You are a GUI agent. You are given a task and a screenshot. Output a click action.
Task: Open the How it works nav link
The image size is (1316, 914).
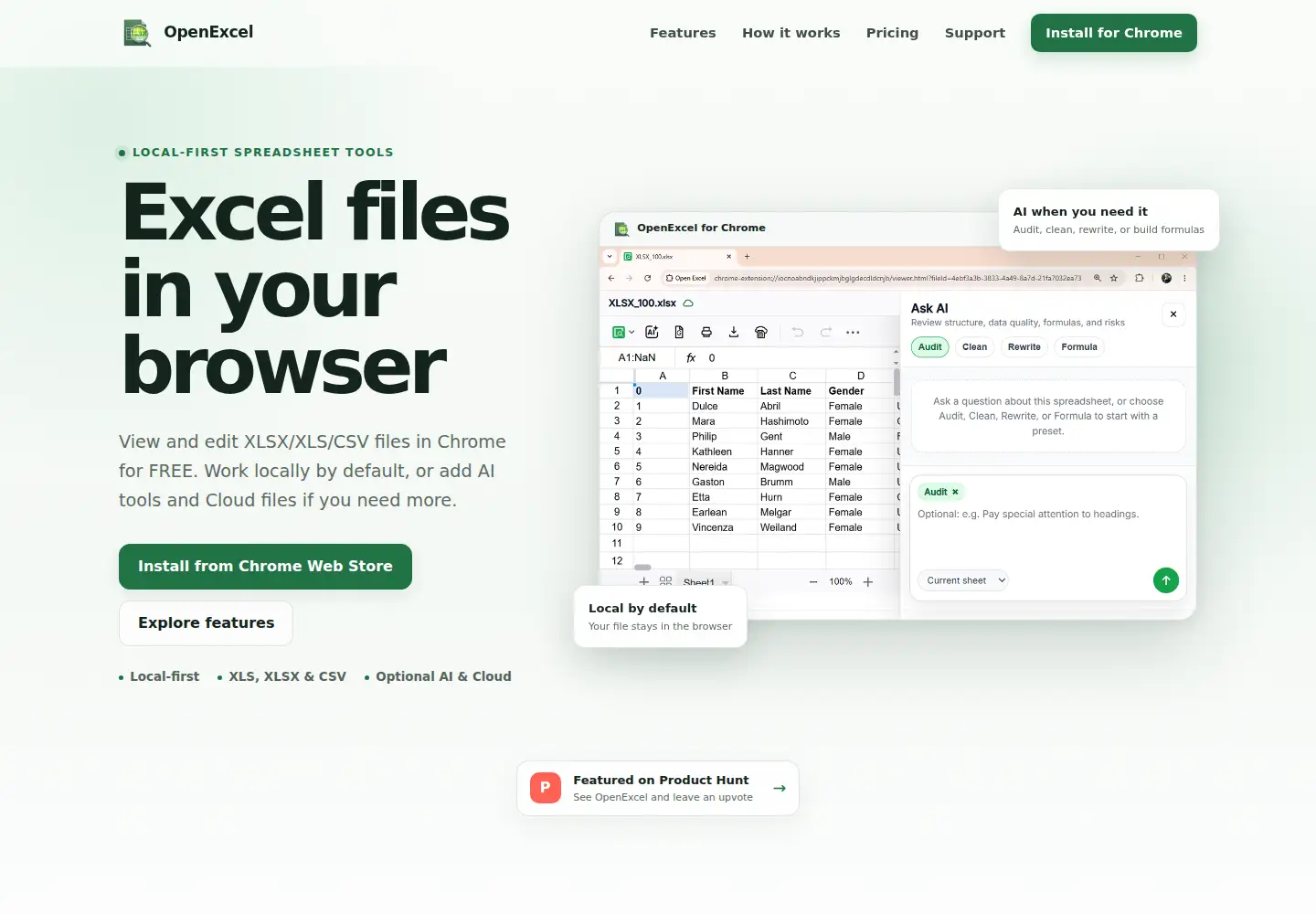791,33
